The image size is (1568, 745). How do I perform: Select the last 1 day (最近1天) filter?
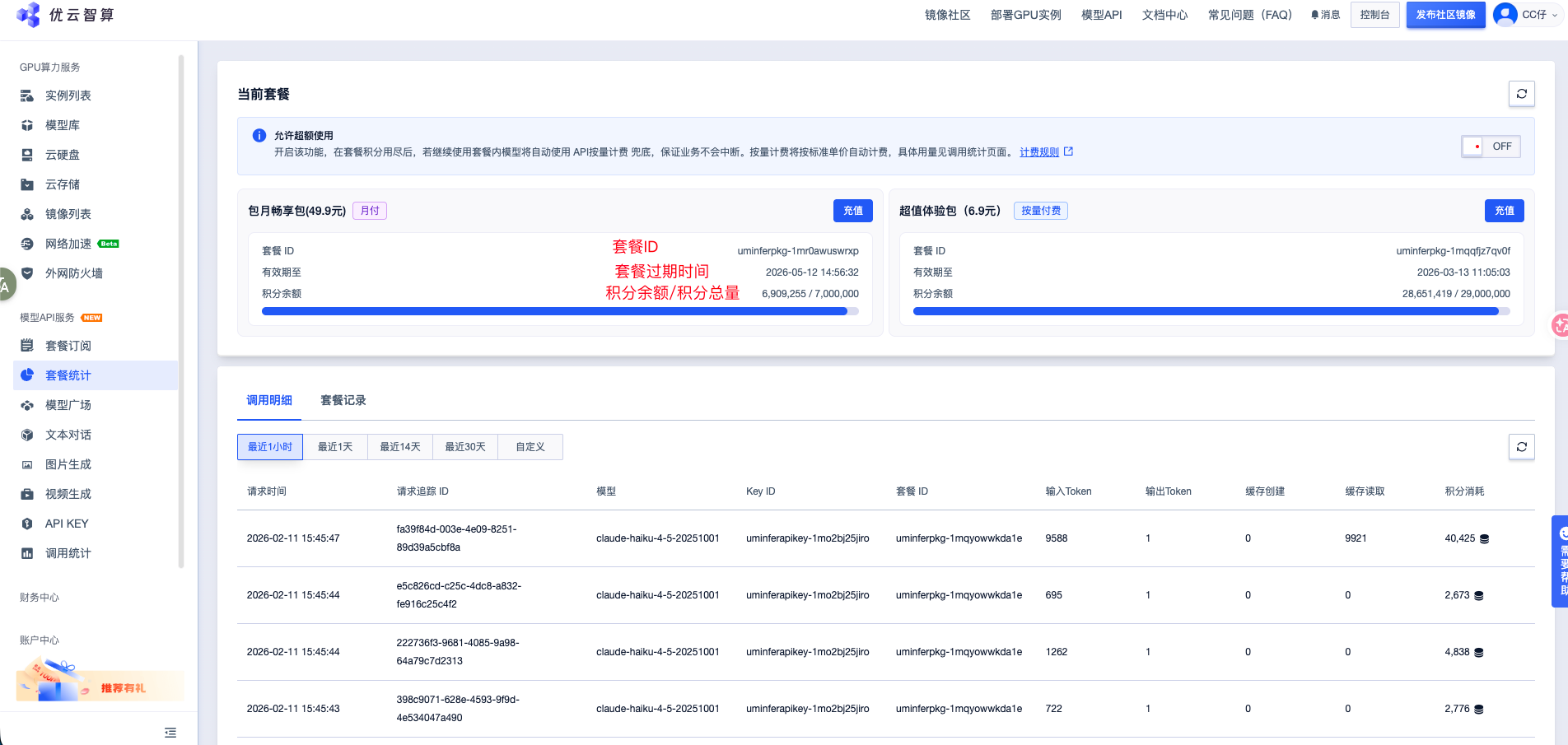pos(335,447)
